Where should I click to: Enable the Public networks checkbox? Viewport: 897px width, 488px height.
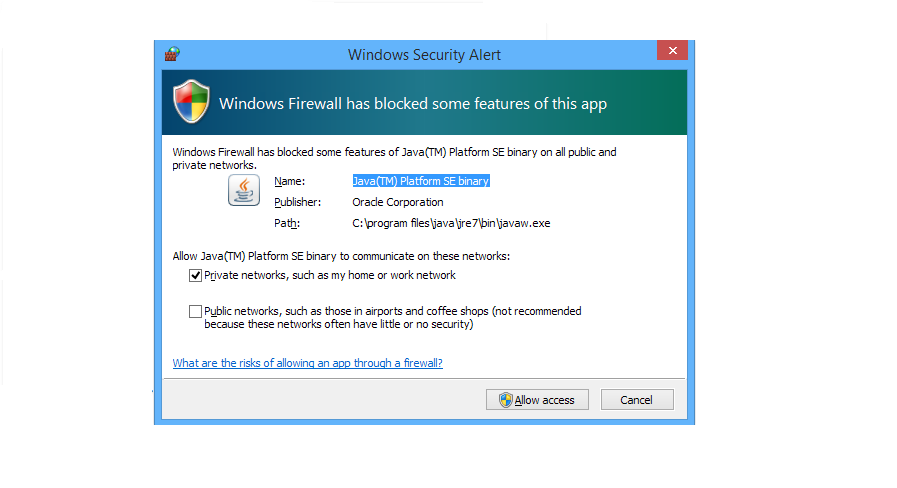[195, 312]
